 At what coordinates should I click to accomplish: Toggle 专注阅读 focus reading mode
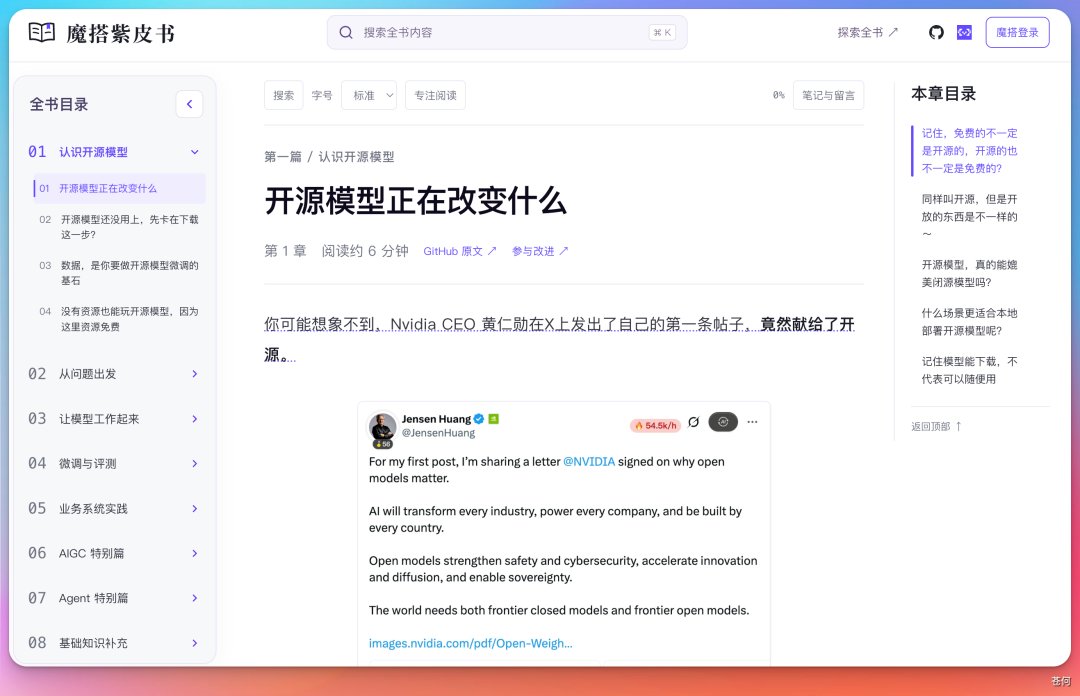[435, 95]
